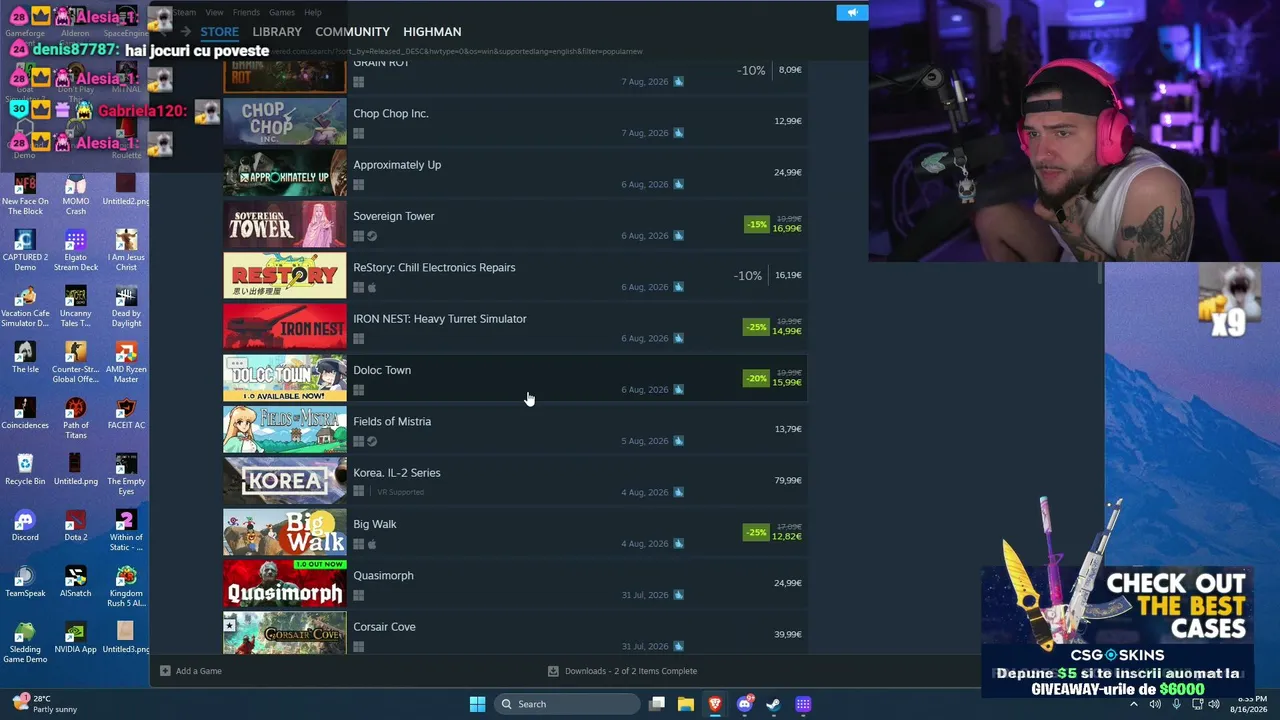This screenshot has height=720, width=1280.
Task: Select the Path of Titans desktop icon
Action: click(x=76, y=418)
